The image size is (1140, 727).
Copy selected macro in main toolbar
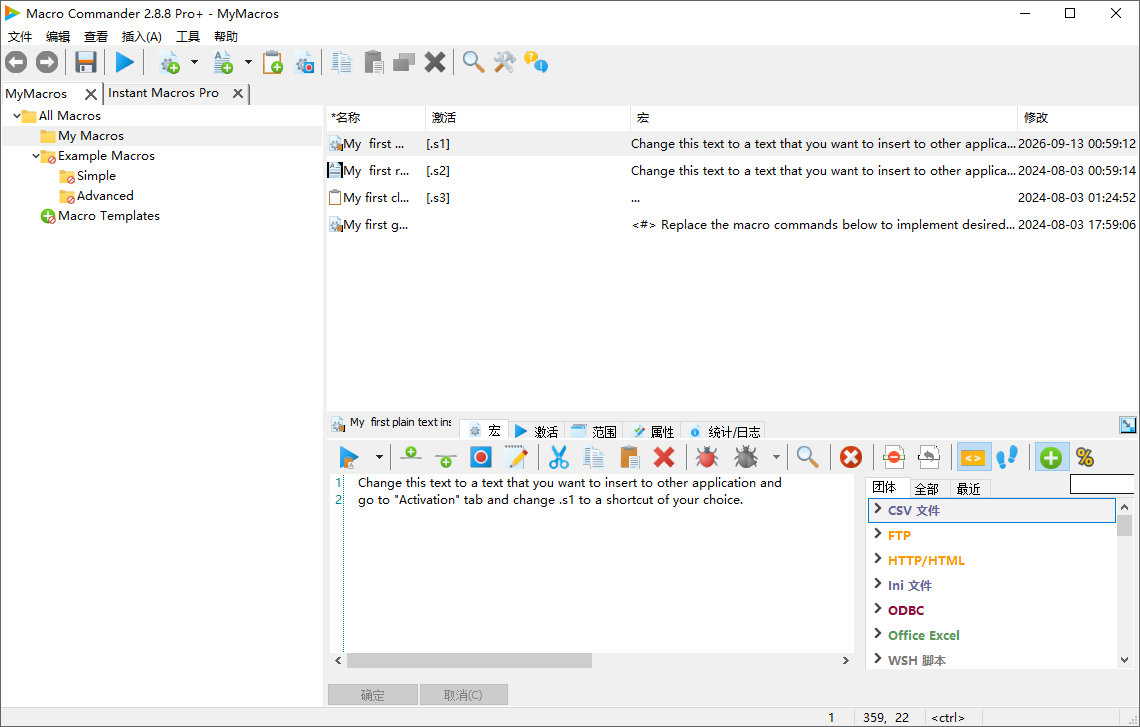[x=342, y=63]
